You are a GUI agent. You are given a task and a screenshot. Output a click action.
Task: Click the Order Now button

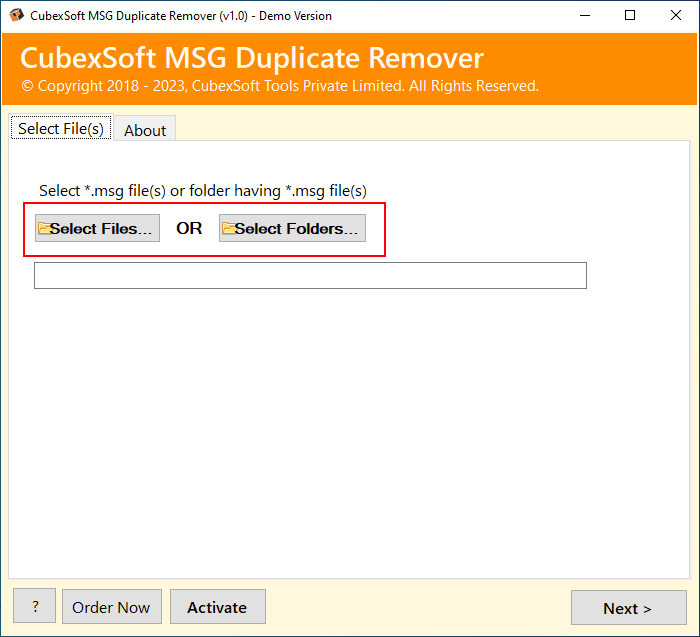coord(112,607)
